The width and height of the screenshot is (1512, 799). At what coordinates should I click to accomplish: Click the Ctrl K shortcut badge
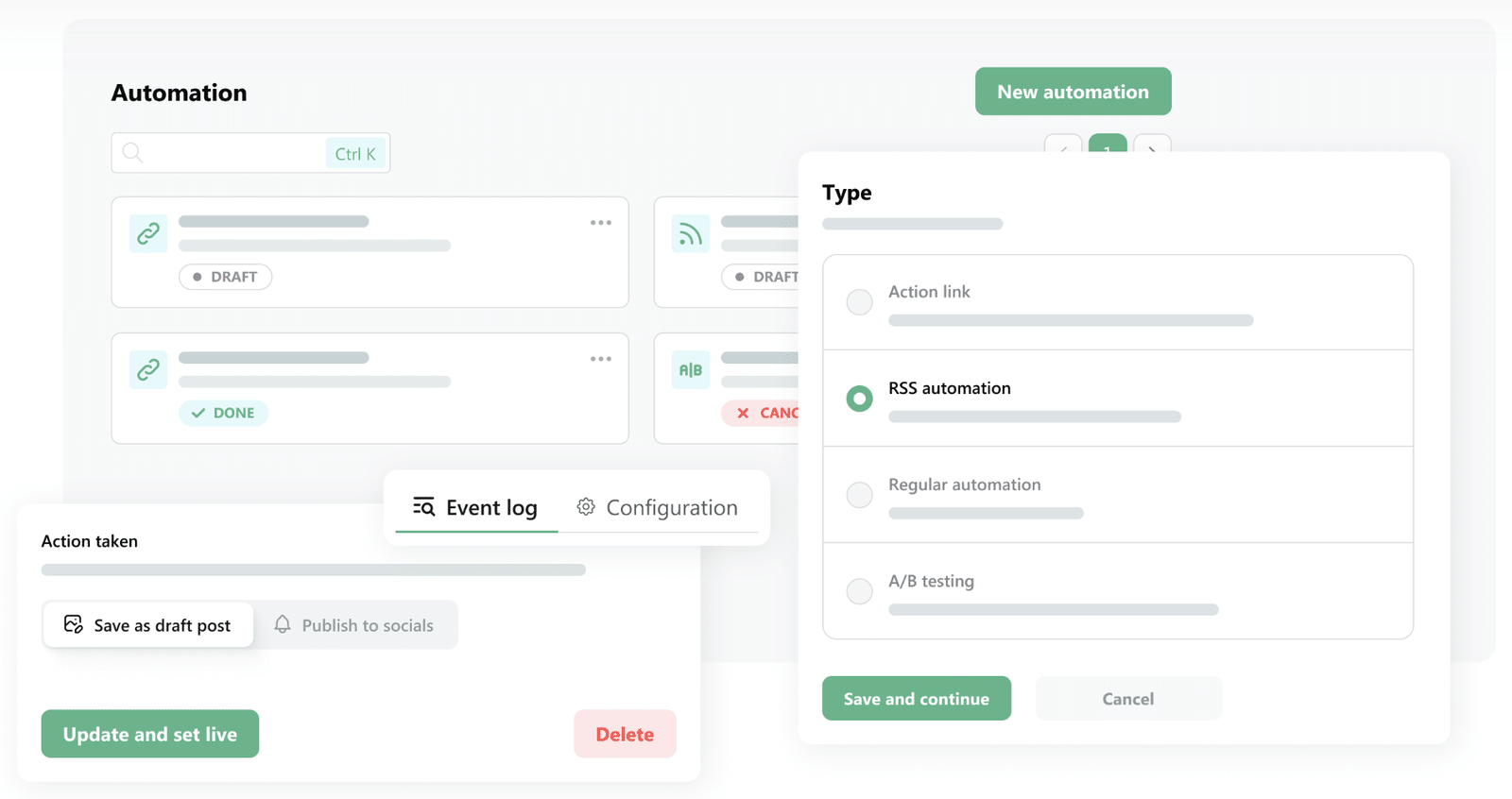click(355, 154)
